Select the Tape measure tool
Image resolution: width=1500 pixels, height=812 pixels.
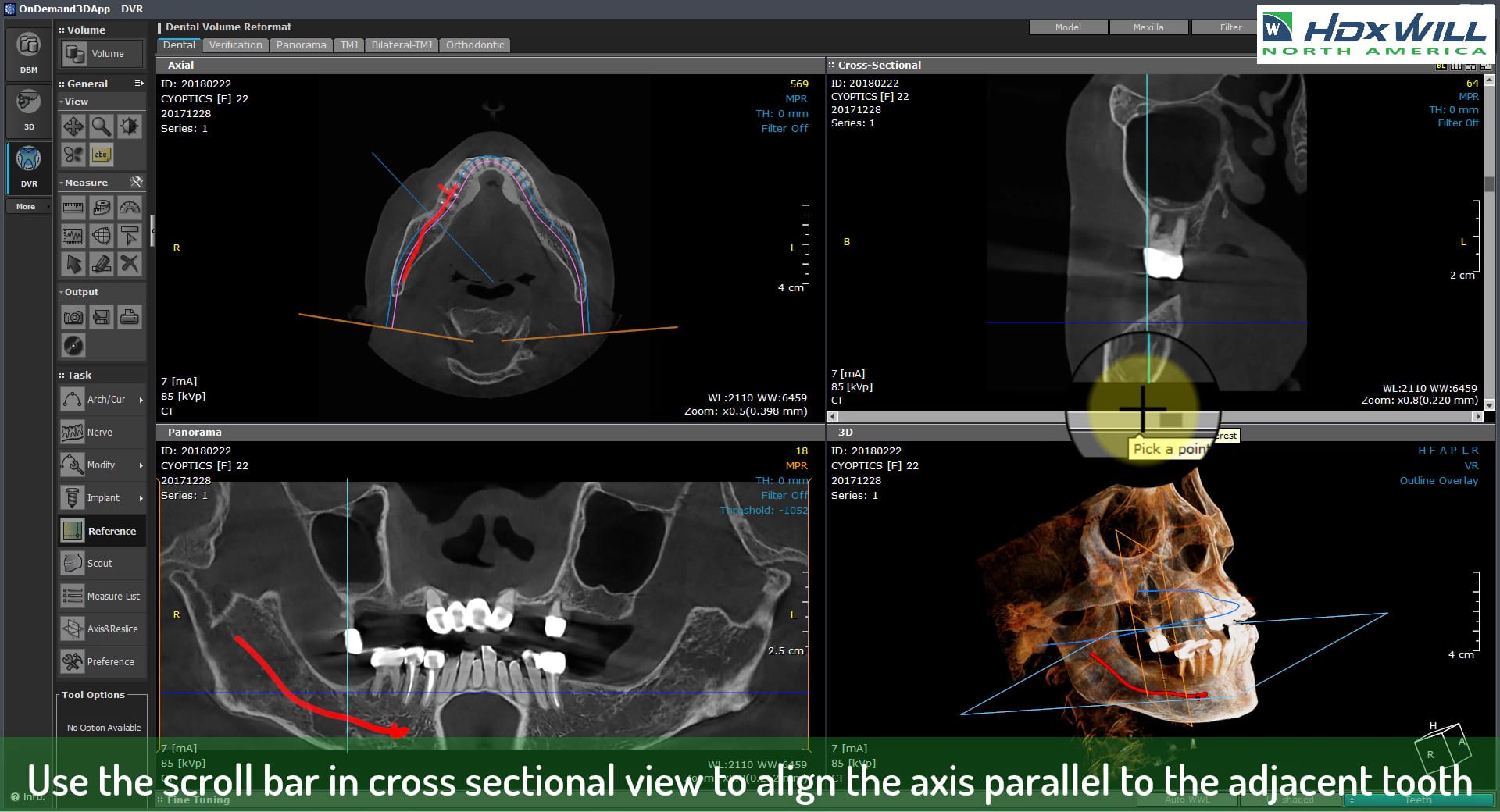(x=102, y=208)
